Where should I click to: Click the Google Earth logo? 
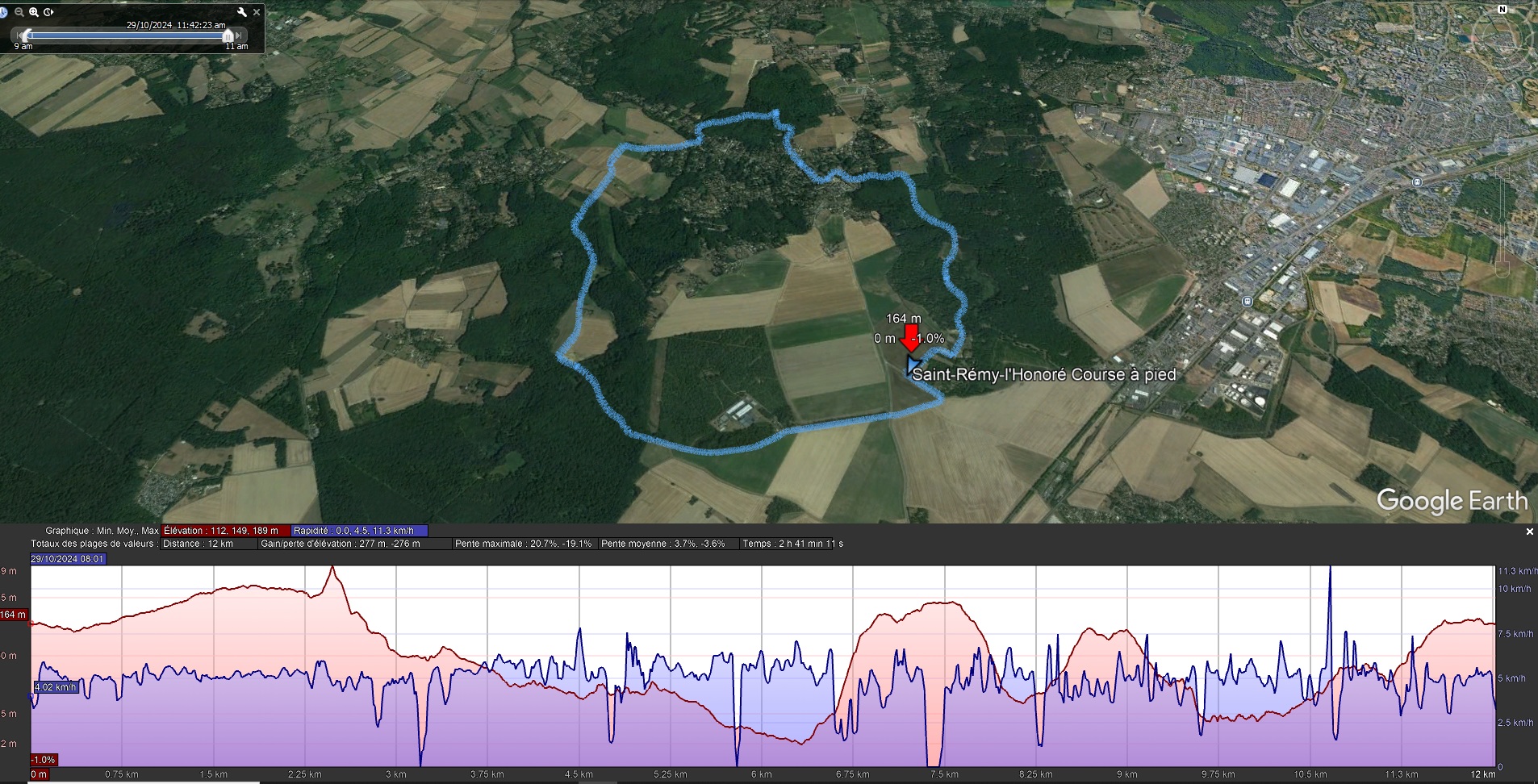(1452, 501)
